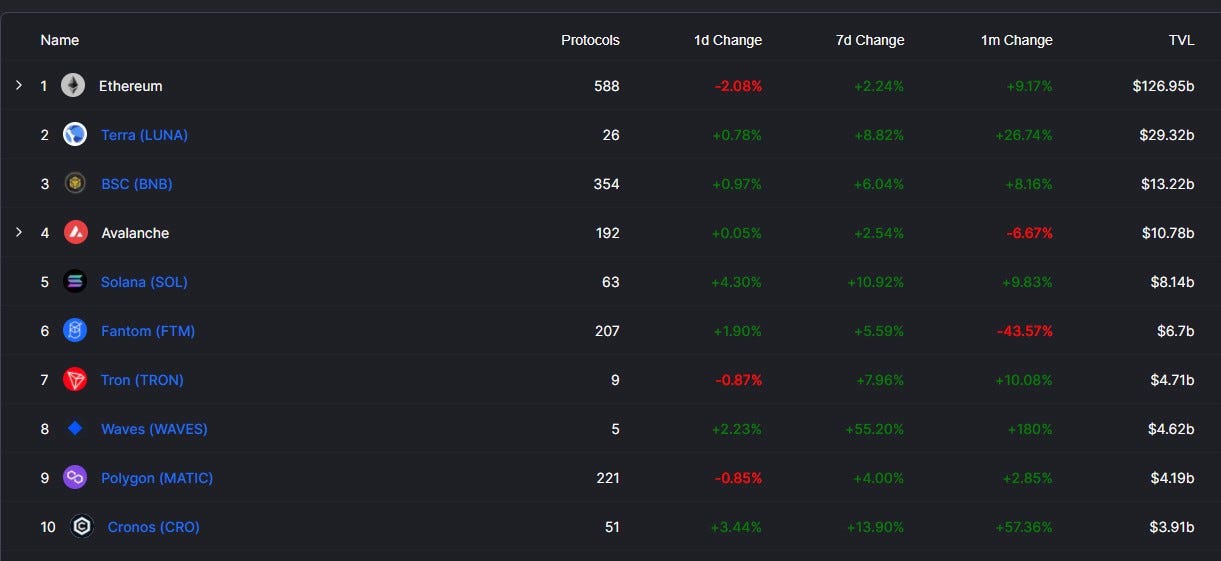Click the Terra (LUNA) logo icon
1221x561 pixels.
pyautogui.click(x=75, y=134)
